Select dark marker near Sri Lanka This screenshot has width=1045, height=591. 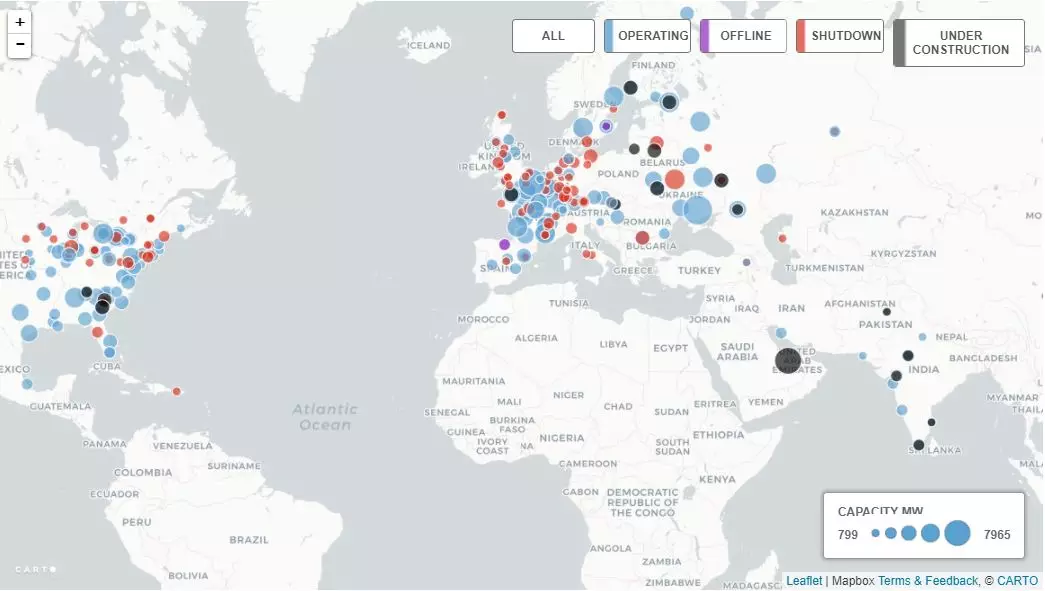(919, 444)
